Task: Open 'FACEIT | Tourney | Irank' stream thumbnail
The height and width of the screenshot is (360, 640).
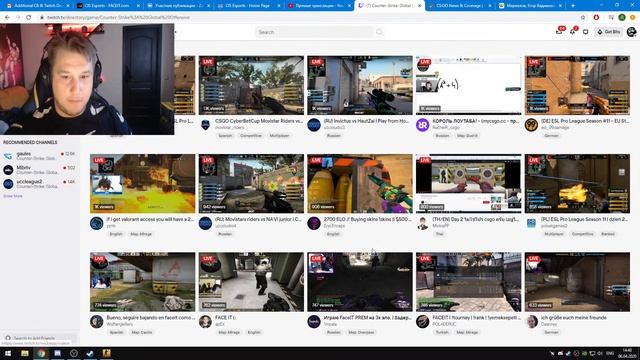Action: [x=468, y=282]
